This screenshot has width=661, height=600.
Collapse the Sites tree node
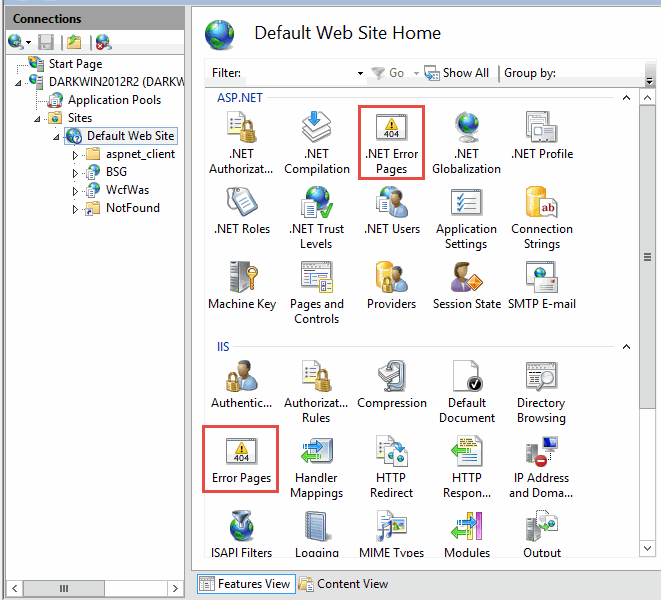pos(38,119)
